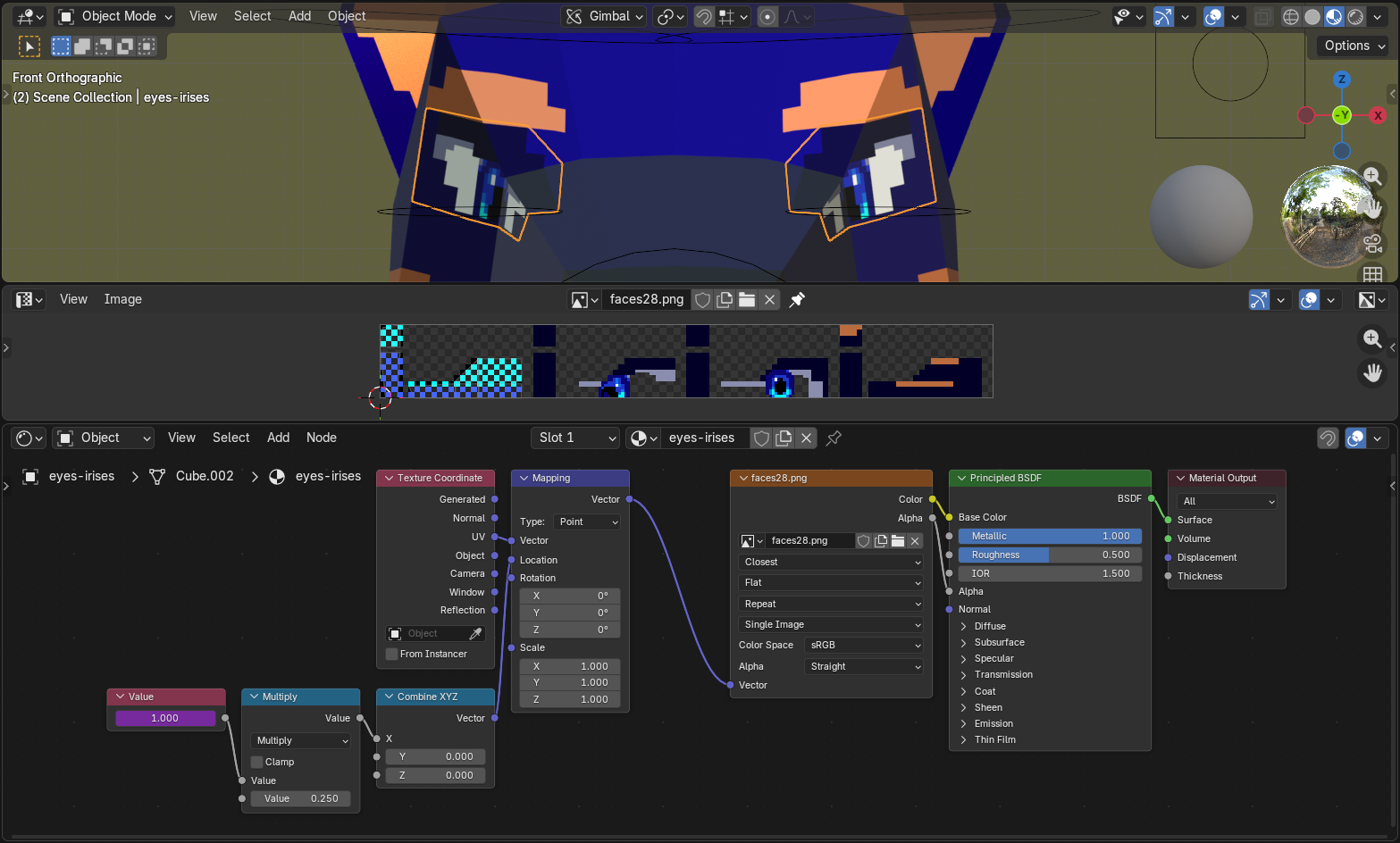Toggle orthographic grid view icon in the viewport
The width and height of the screenshot is (1400, 843).
tap(1372, 274)
